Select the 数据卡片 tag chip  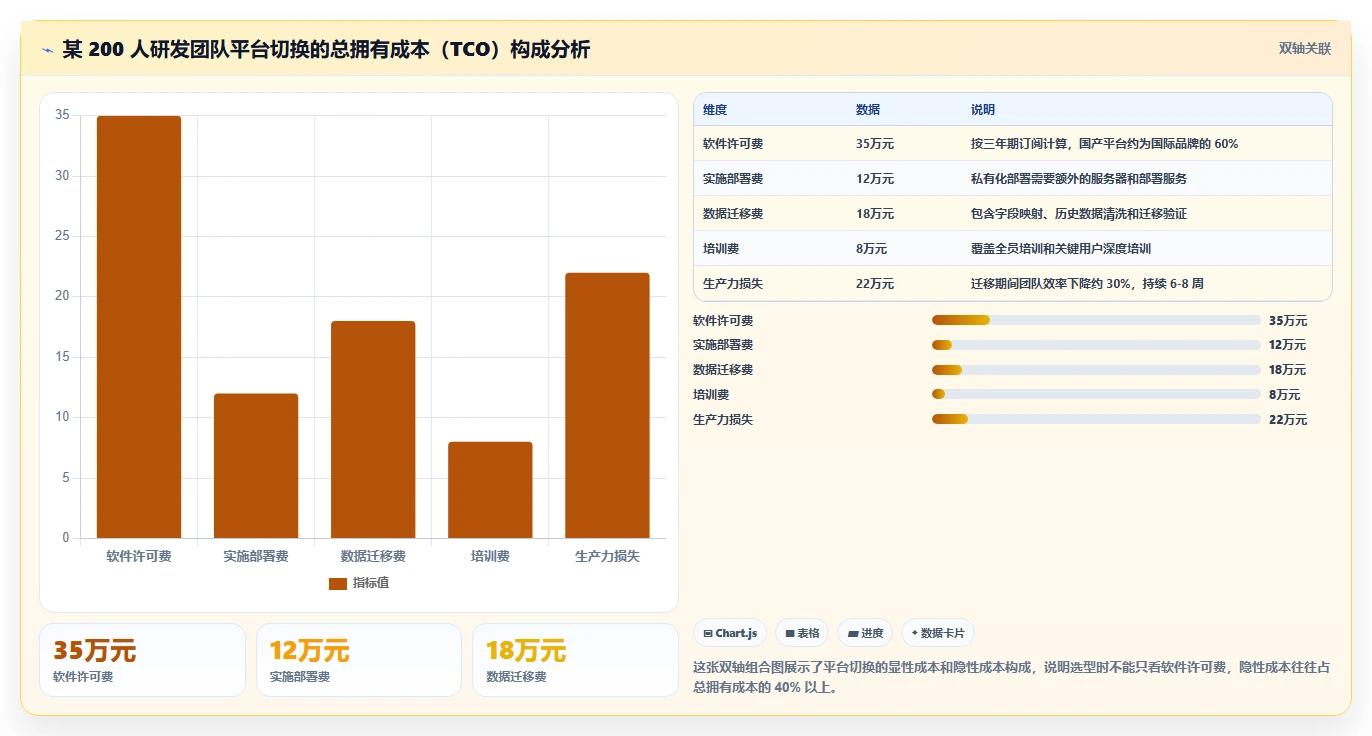coord(937,633)
